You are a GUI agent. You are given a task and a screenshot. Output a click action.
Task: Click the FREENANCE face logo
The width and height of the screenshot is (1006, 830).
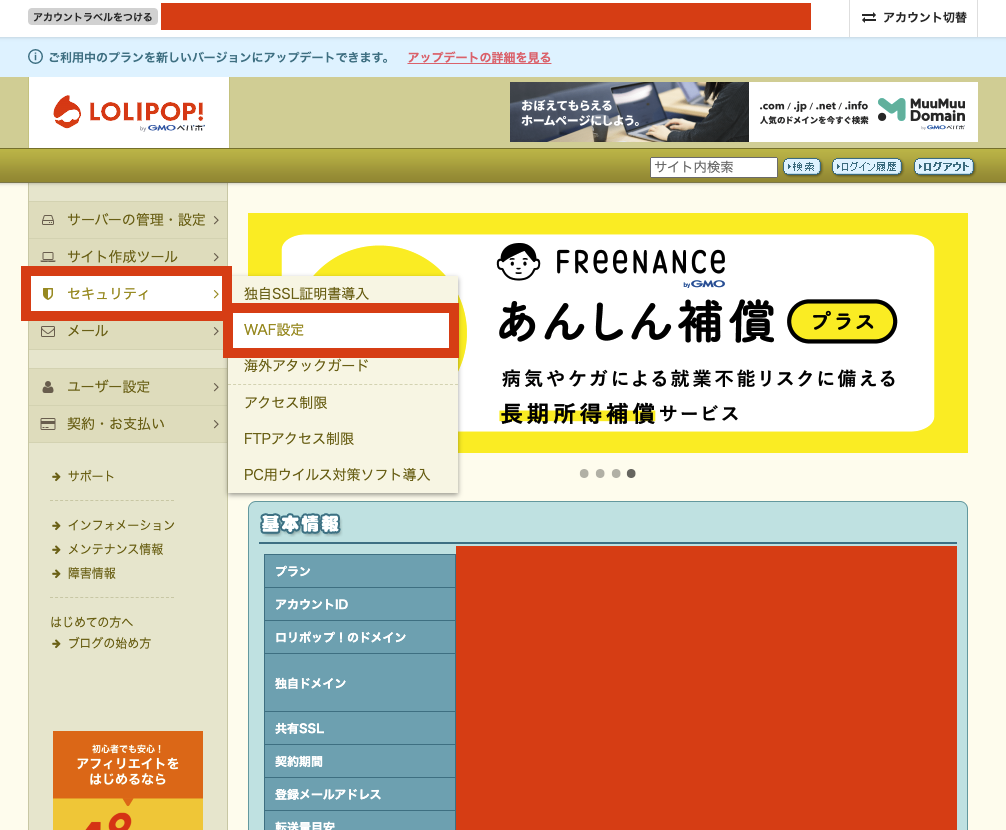point(518,262)
